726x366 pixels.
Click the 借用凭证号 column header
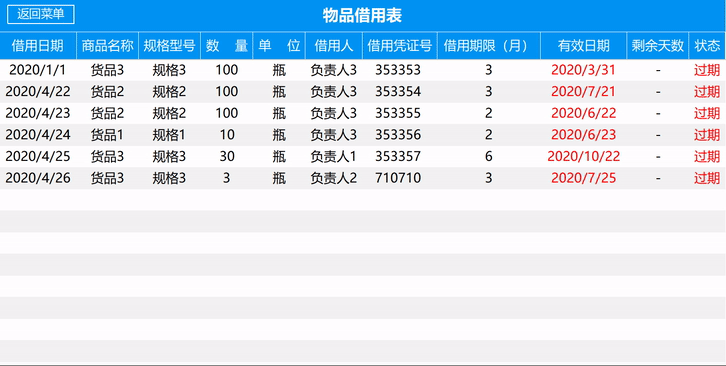400,45
